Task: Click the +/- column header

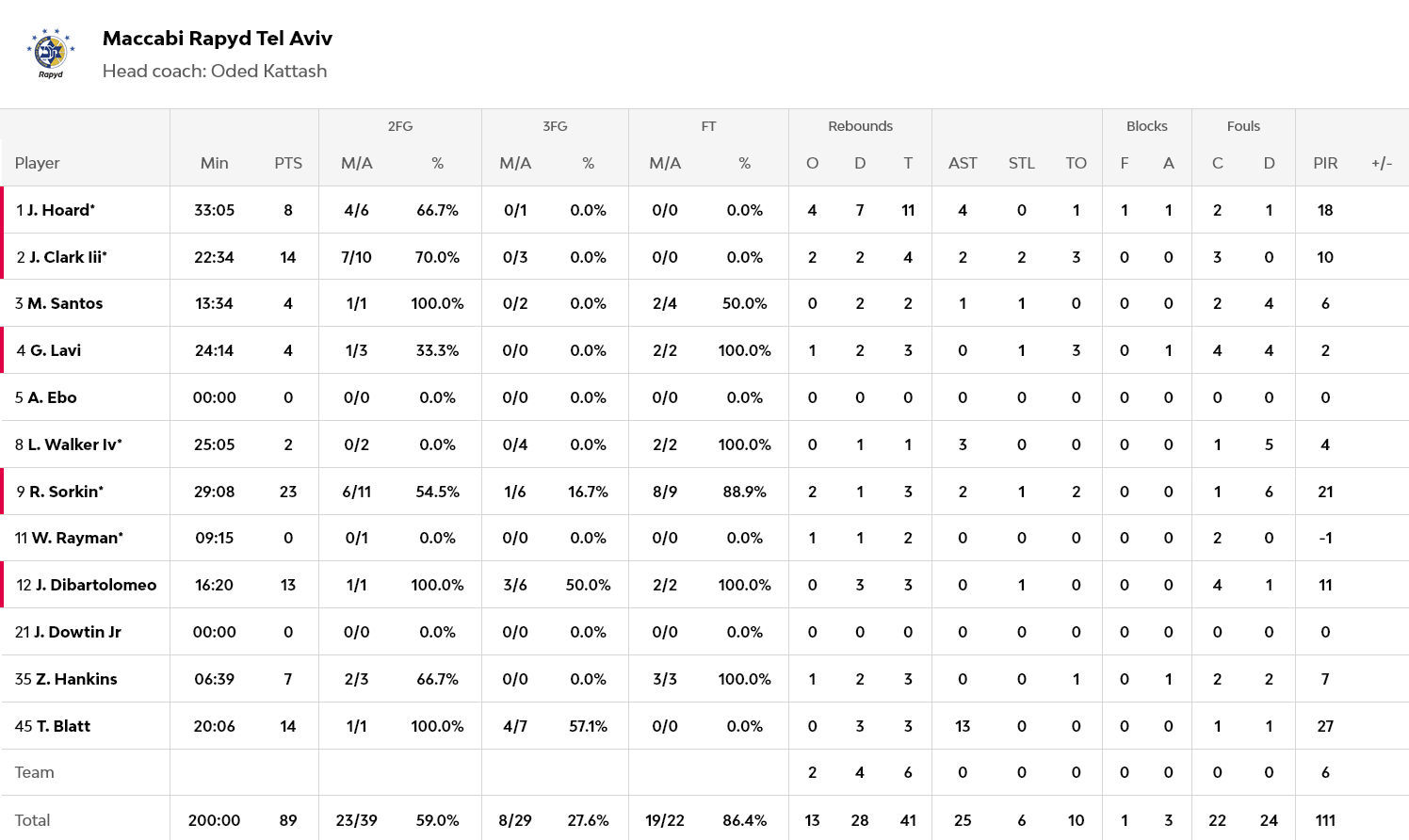Action: pyautogui.click(x=1382, y=163)
